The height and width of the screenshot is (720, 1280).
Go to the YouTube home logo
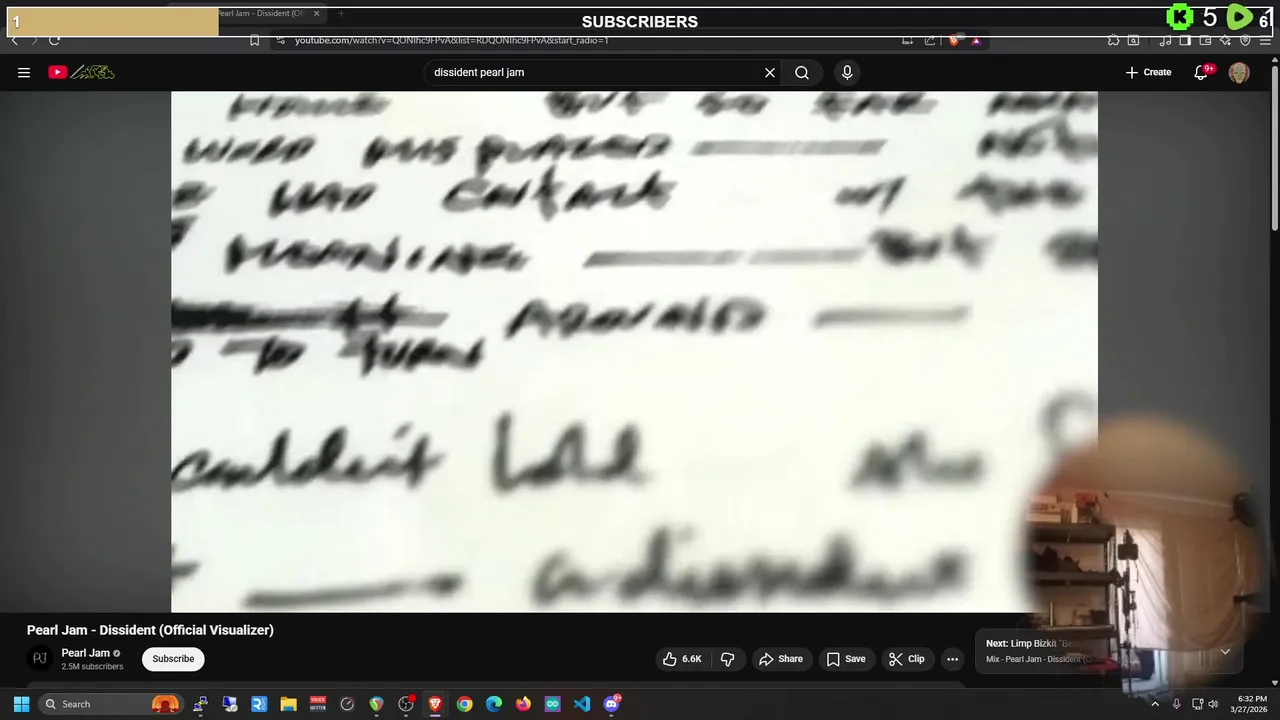tap(81, 72)
